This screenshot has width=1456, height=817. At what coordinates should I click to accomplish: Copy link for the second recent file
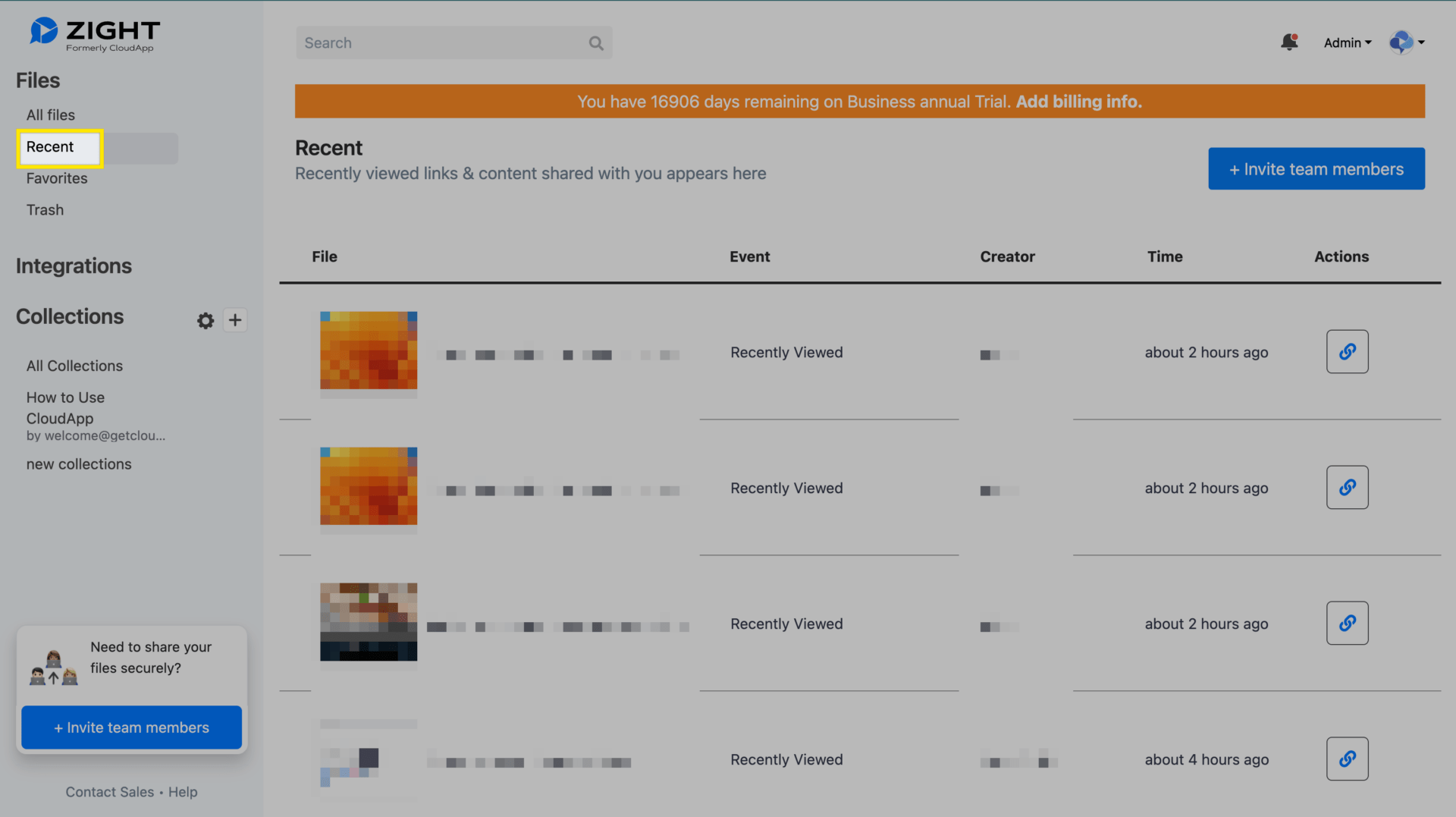pyautogui.click(x=1347, y=488)
